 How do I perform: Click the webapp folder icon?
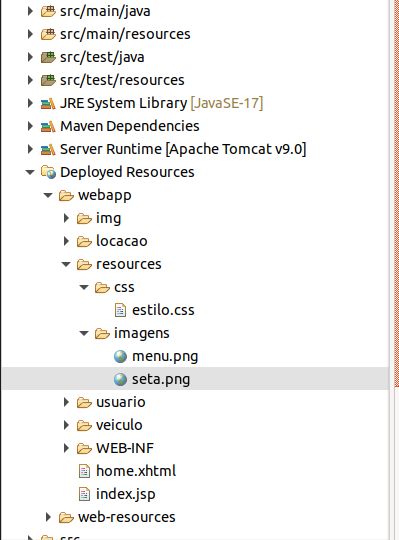[66, 195]
